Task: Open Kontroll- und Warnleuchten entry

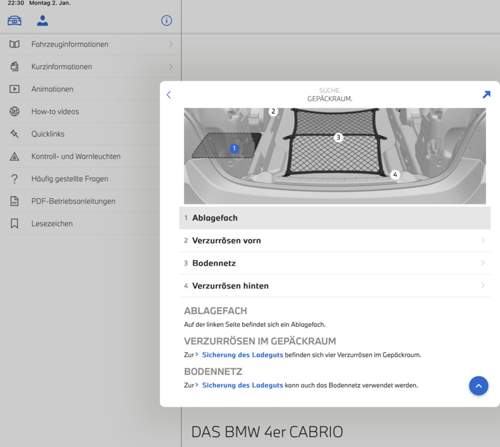Action: click(80, 156)
